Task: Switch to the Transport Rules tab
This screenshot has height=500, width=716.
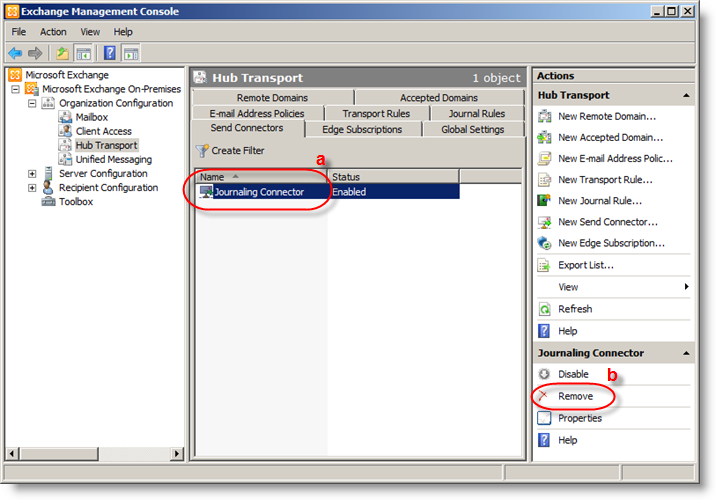Action: click(x=376, y=113)
